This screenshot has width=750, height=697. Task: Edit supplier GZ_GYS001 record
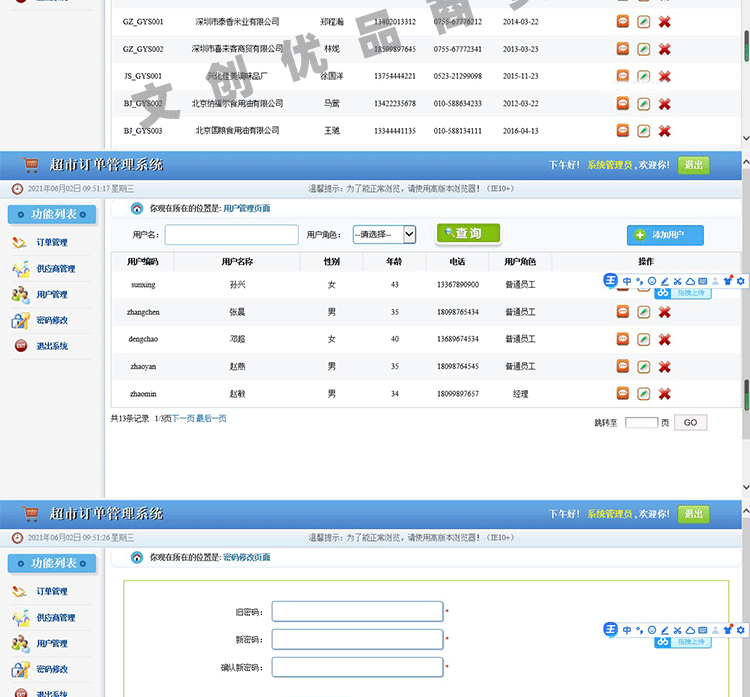click(643, 22)
